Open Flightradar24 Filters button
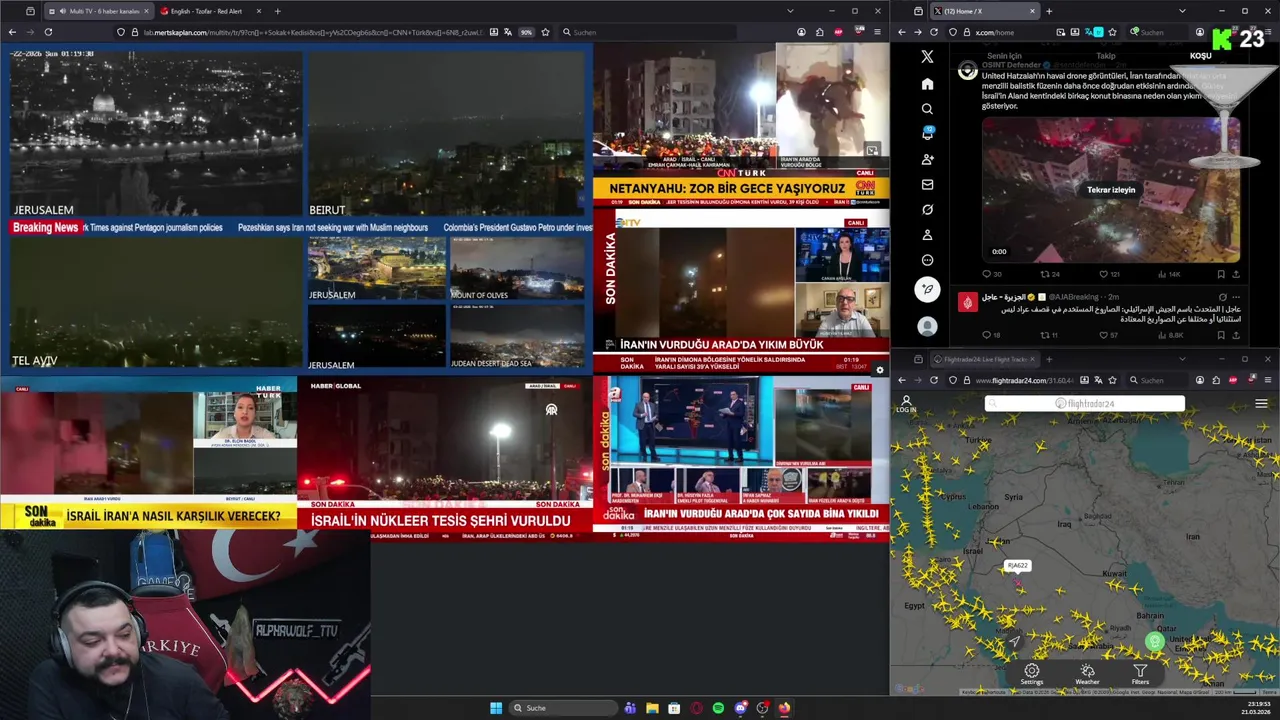1280x720 pixels. (x=1140, y=675)
